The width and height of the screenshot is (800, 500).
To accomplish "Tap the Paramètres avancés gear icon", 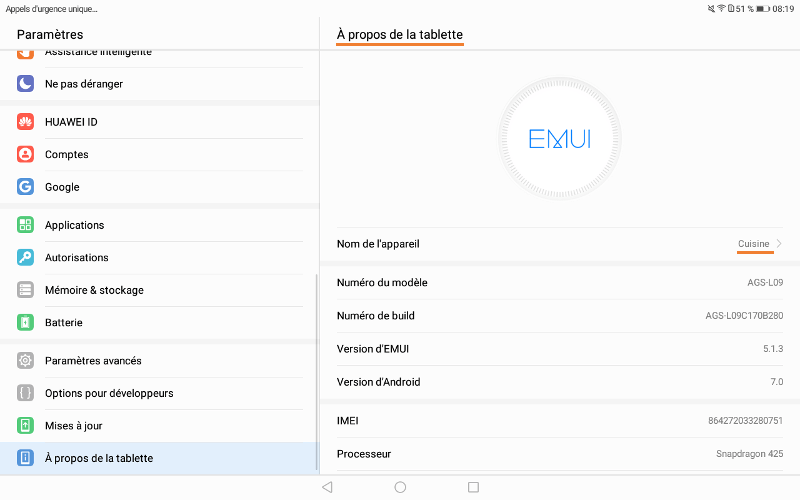I will tap(26, 361).
